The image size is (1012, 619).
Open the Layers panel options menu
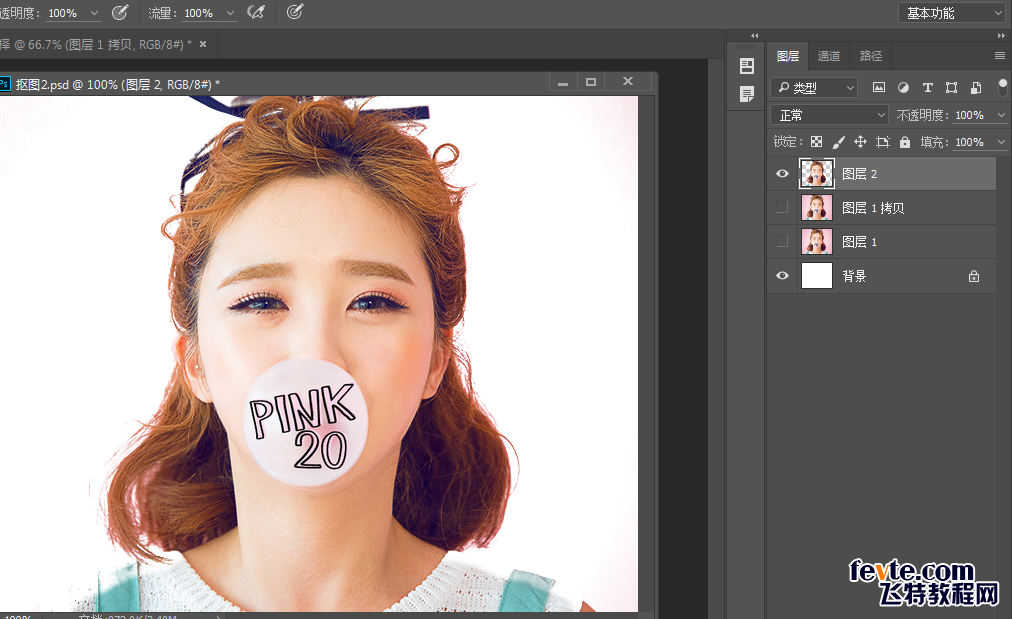tap(1000, 56)
